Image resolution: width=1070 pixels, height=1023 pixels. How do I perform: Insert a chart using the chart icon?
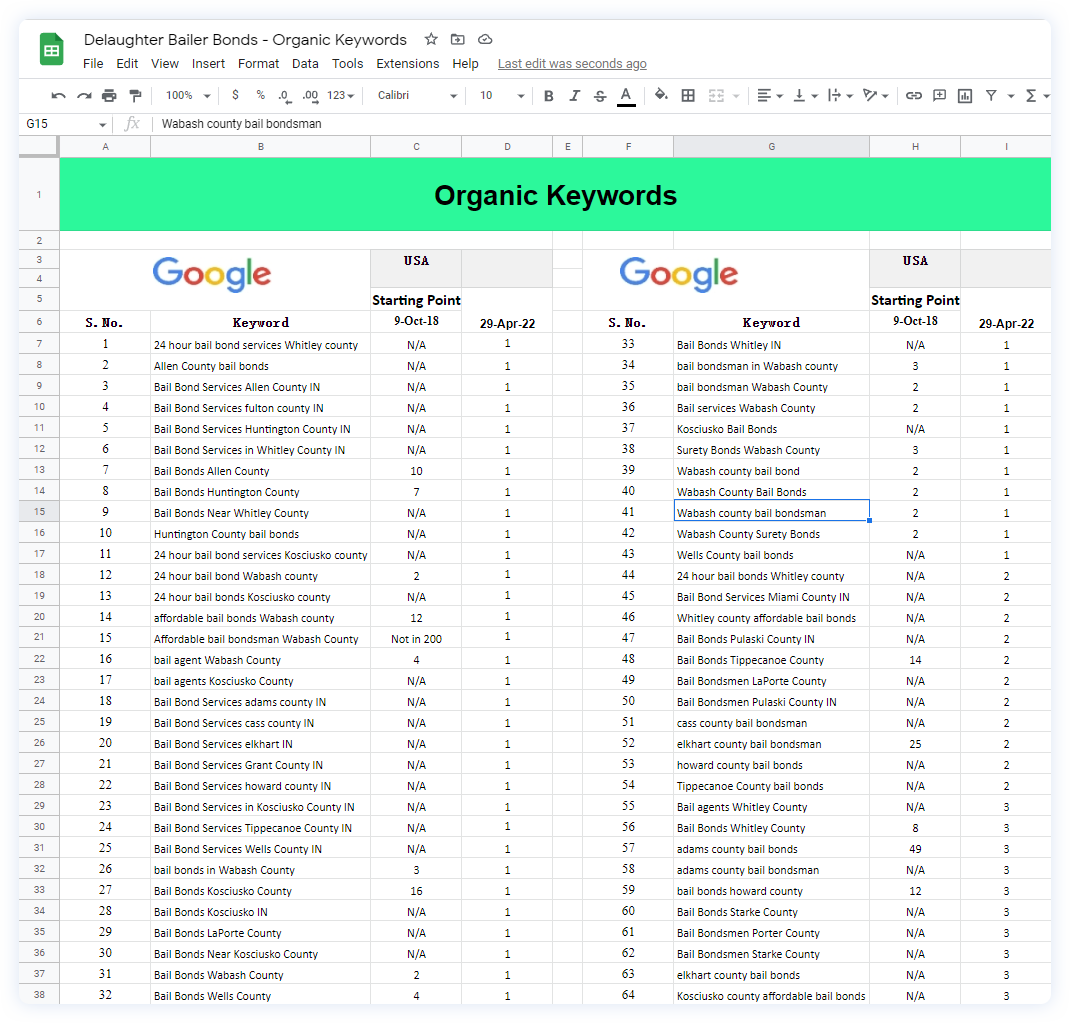pyautogui.click(x=964, y=95)
